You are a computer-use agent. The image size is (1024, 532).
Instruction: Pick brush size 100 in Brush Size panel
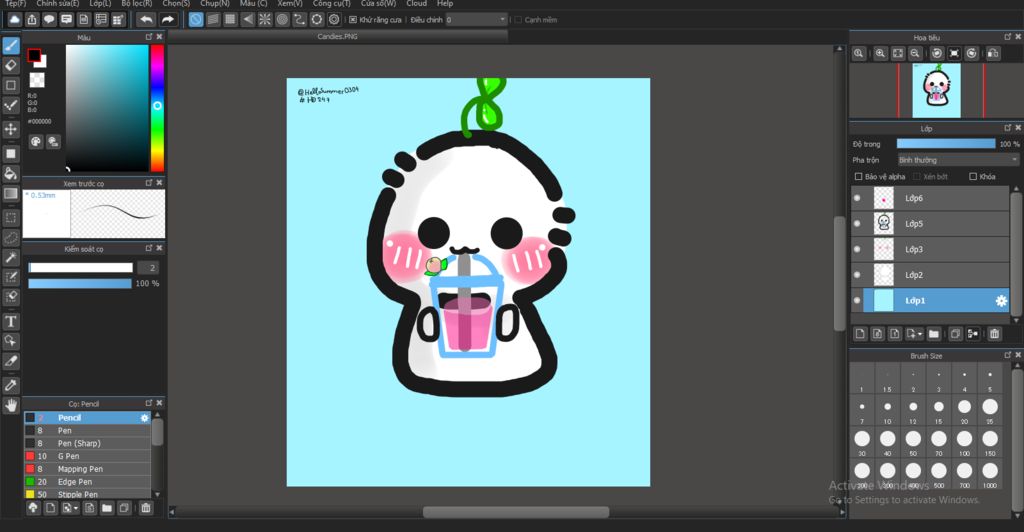point(964,442)
